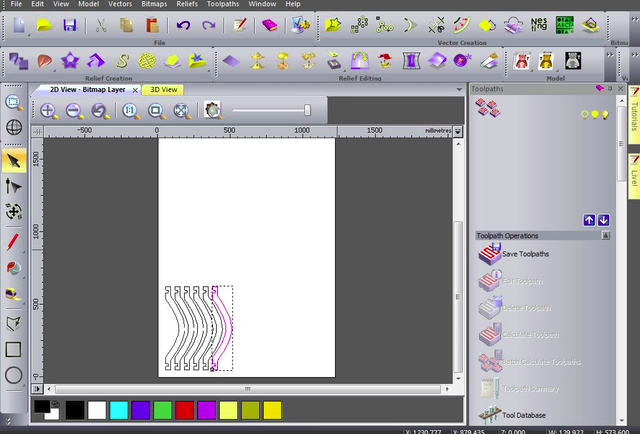The width and height of the screenshot is (640, 434).
Task: Click the Nesting vector tool icon
Action: tap(539, 24)
